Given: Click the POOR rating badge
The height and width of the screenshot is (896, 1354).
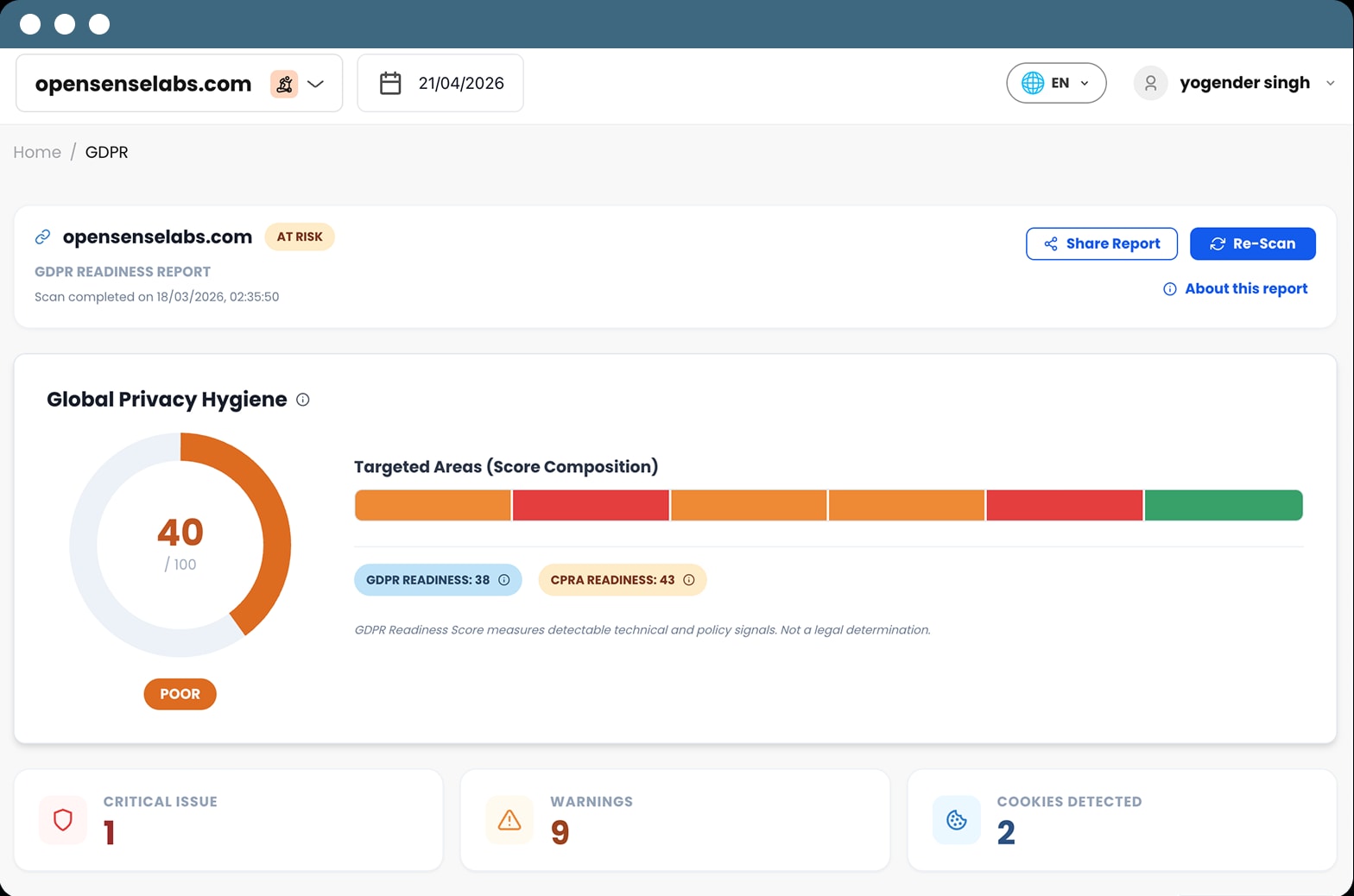Looking at the screenshot, I should [180, 694].
